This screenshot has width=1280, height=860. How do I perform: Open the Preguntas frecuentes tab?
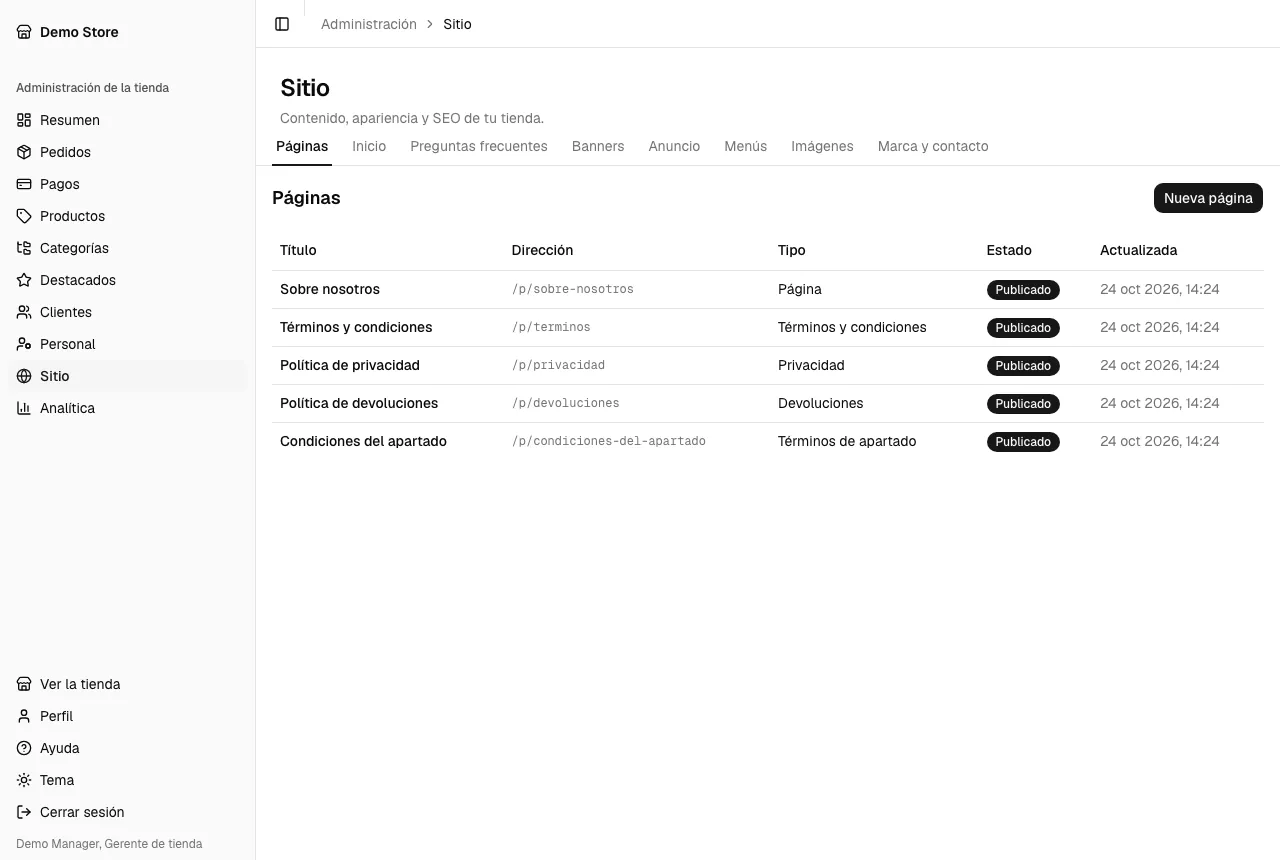[x=479, y=146]
